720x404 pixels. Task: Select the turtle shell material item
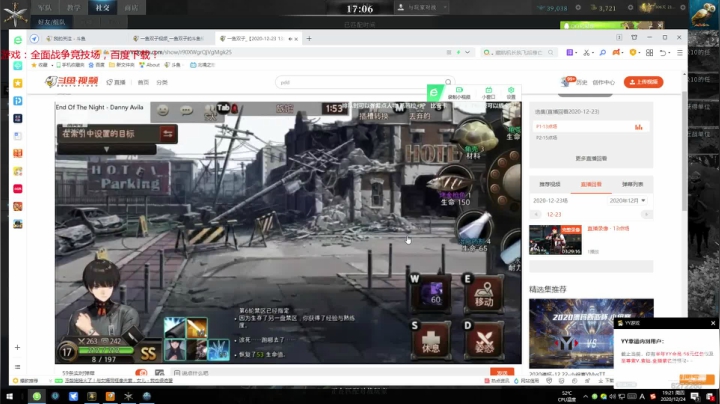click(474, 137)
